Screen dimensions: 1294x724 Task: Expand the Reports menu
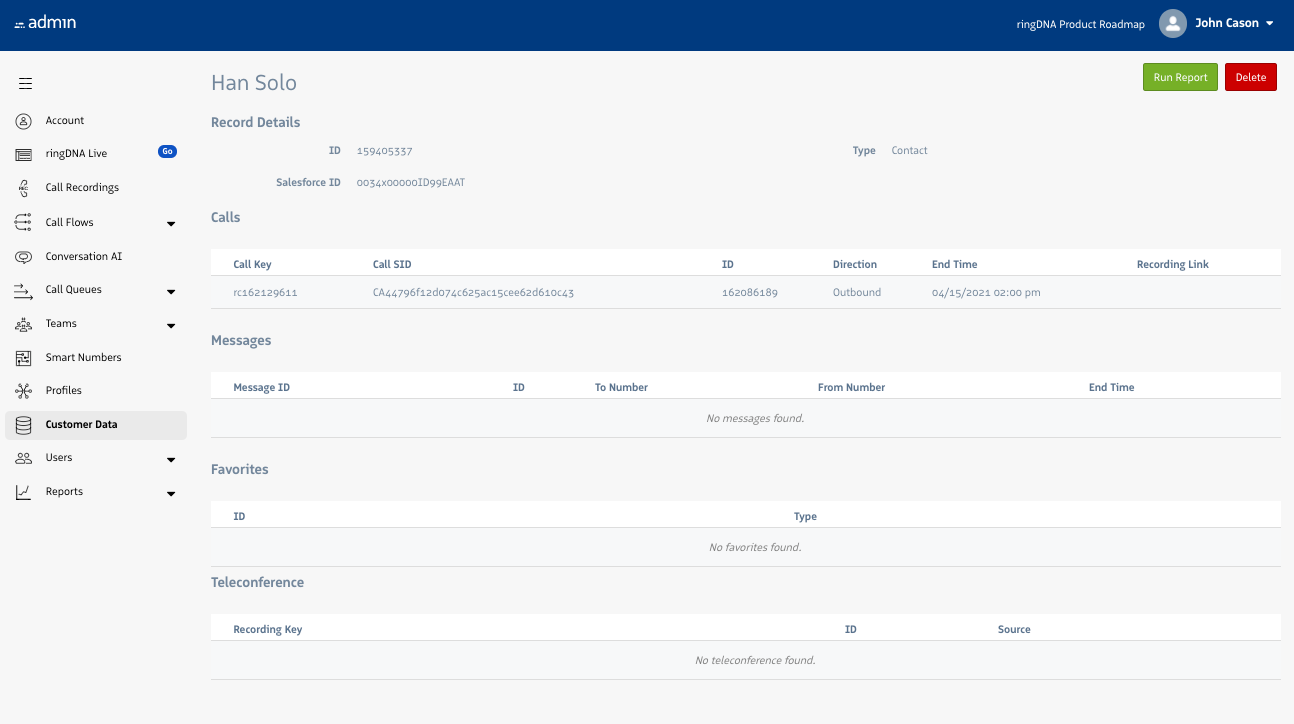(x=171, y=493)
